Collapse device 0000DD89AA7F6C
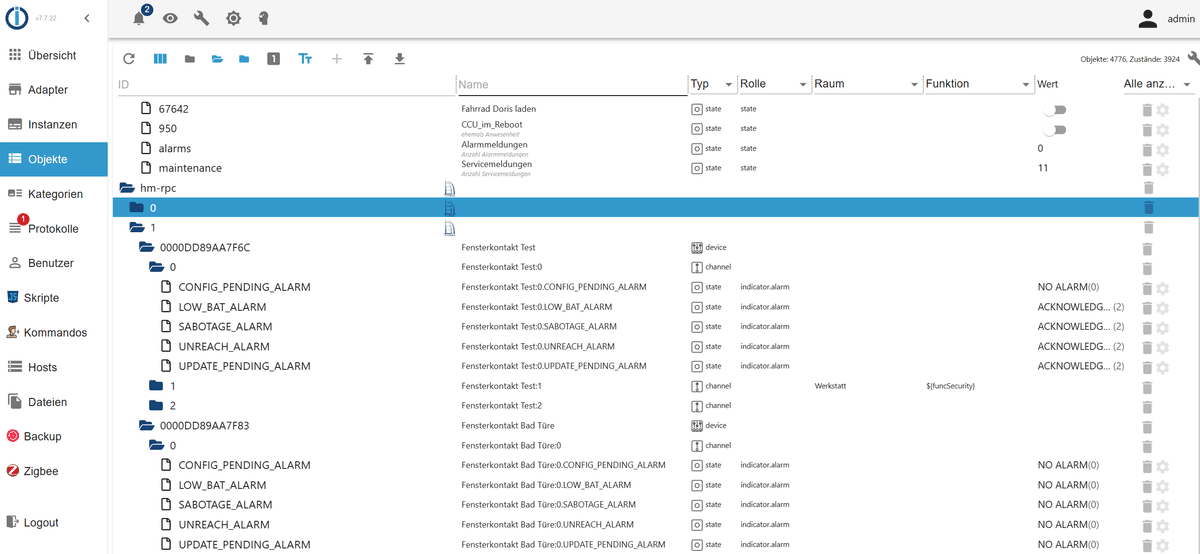This screenshot has width=1200, height=554. [146, 247]
